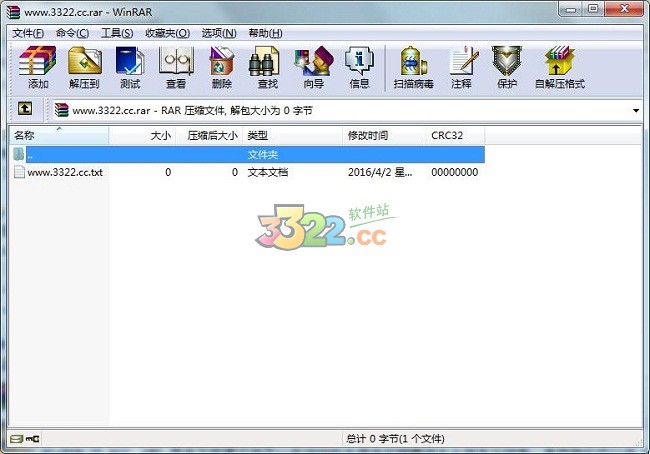The width and height of the screenshot is (650, 454).
Task: Click the WinRAR title bar books icon
Action: pyautogui.click(x=13, y=12)
